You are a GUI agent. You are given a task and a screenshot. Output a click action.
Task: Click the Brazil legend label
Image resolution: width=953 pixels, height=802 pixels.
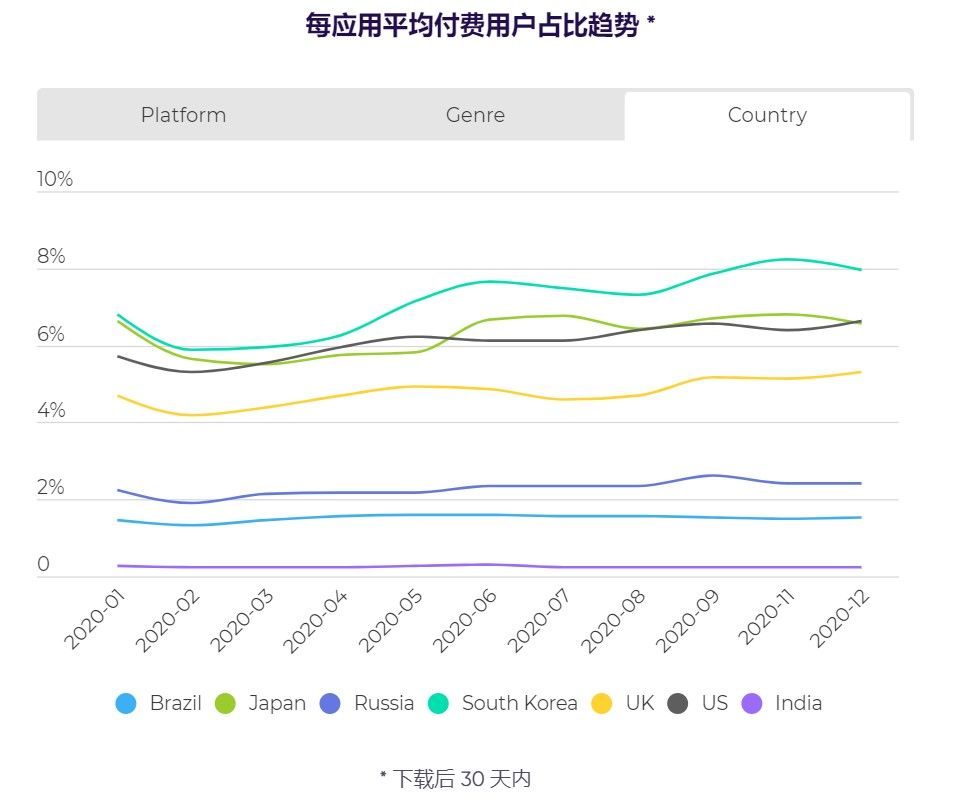click(176, 703)
